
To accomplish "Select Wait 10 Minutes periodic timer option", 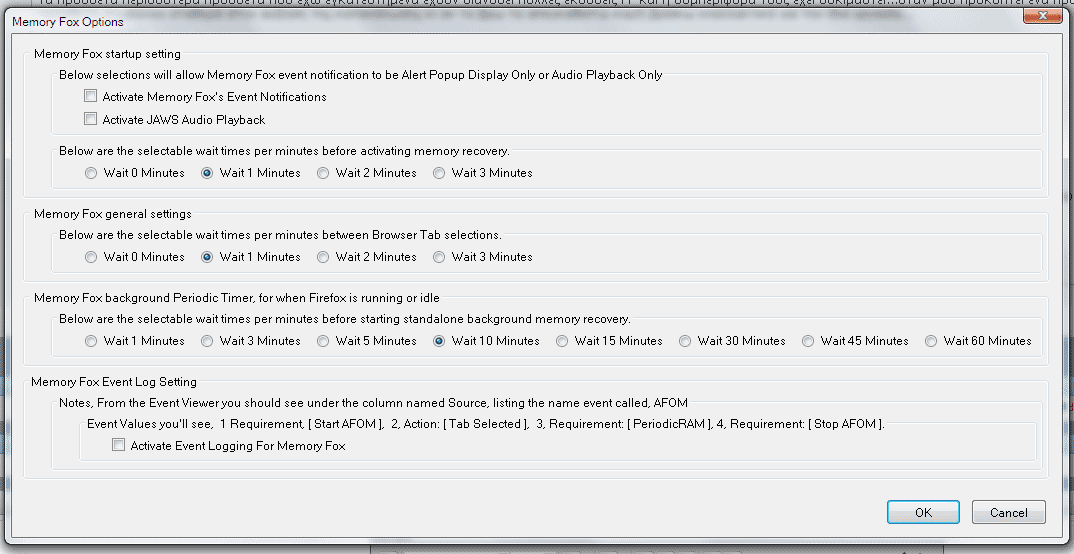I will pos(439,341).
